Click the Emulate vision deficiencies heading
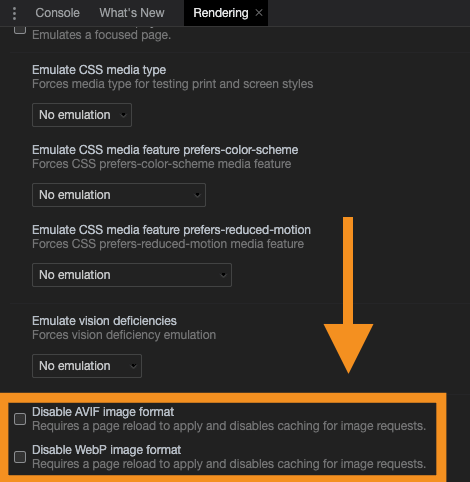 click(x=104, y=321)
